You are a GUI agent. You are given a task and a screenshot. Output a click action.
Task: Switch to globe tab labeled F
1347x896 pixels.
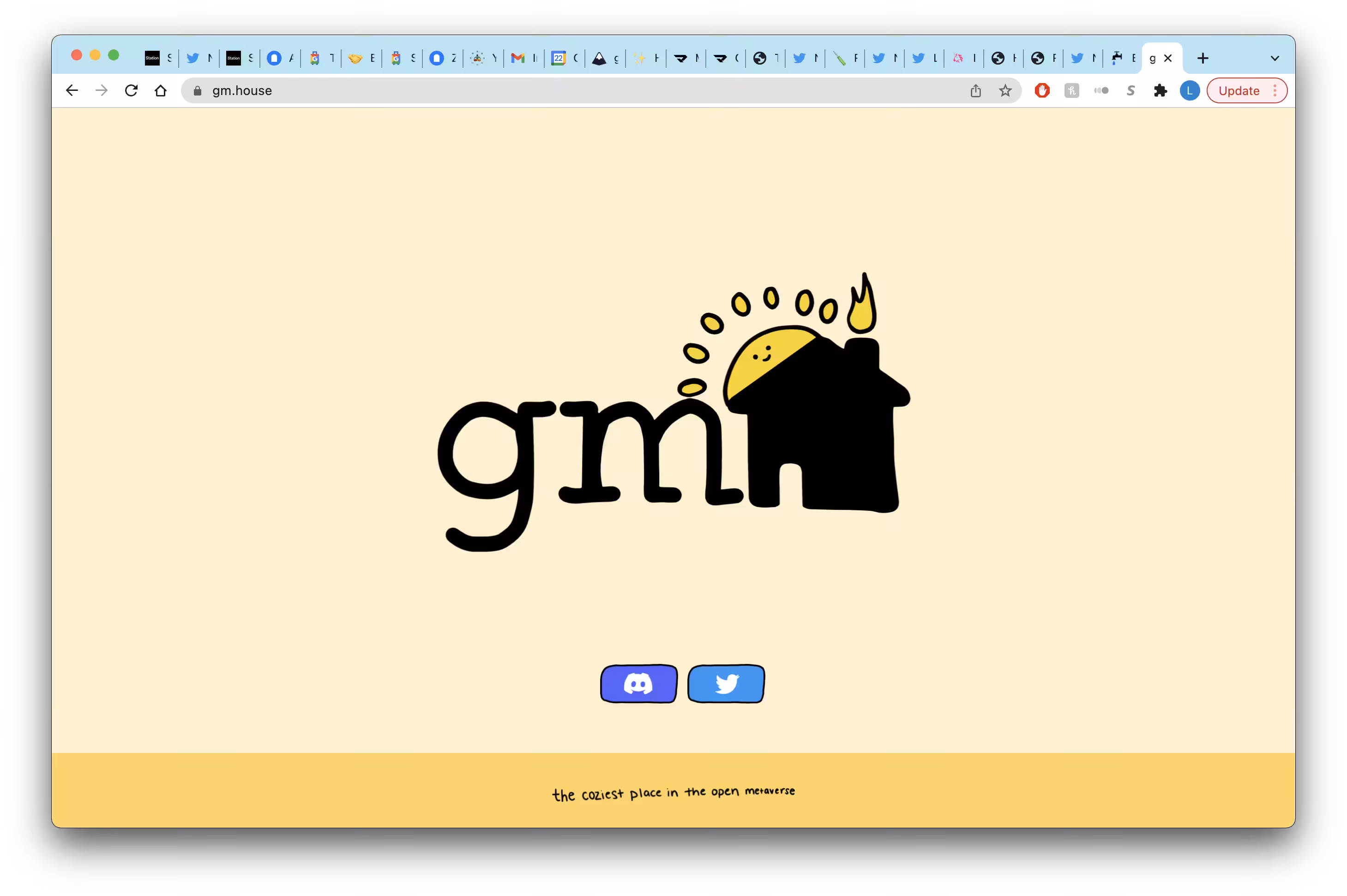pos(1043,58)
